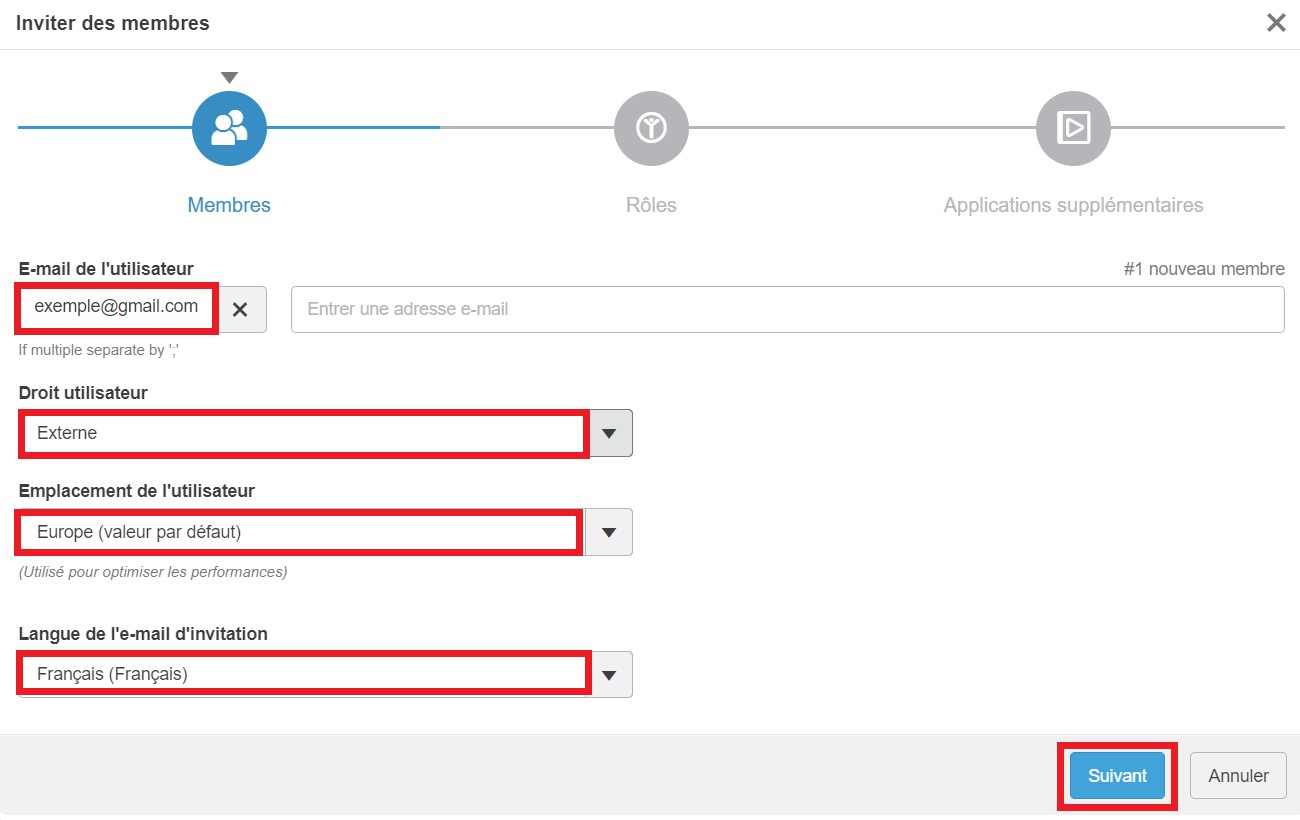Click the #1 nouveau membre counter
1300x820 pixels.
coord(1204,269)
